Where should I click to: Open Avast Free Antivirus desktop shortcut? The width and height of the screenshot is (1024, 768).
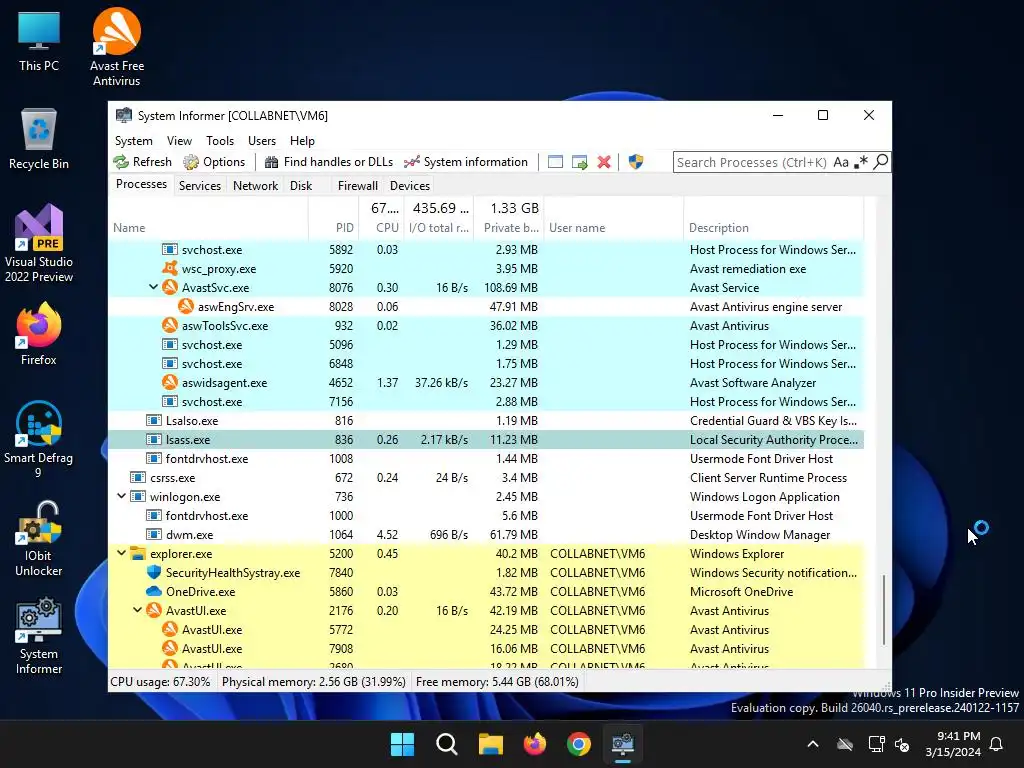116,48
